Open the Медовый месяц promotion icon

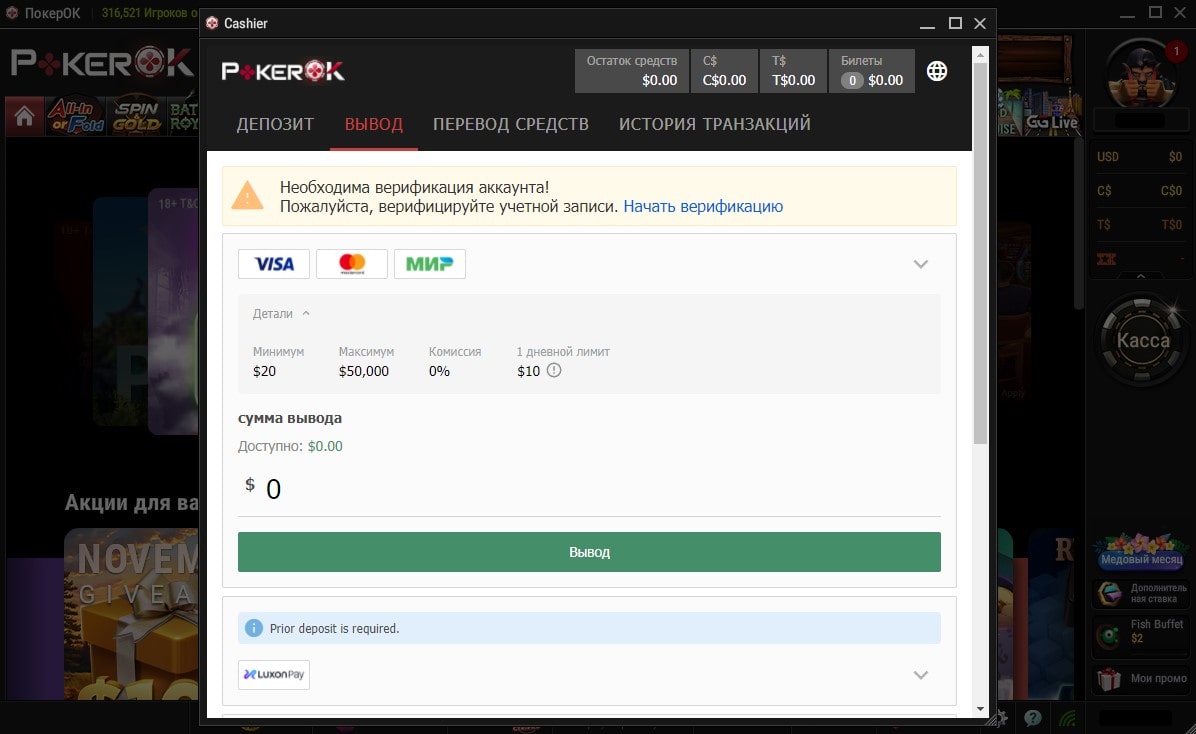click(x=1141, y=551)
